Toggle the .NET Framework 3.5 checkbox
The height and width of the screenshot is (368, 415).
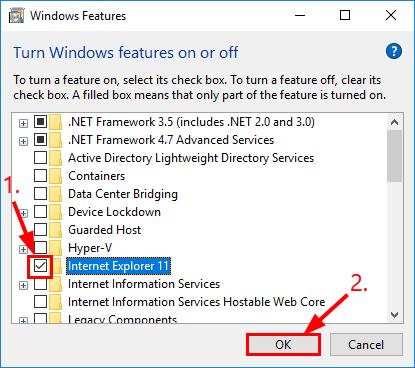click(40, 122)
